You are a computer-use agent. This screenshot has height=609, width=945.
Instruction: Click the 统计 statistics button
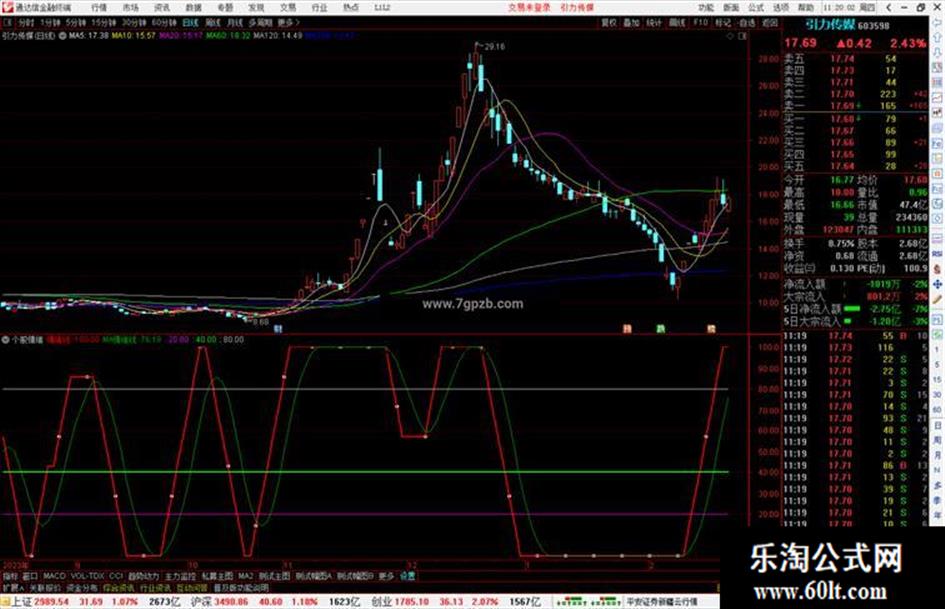tap(654, 22)
